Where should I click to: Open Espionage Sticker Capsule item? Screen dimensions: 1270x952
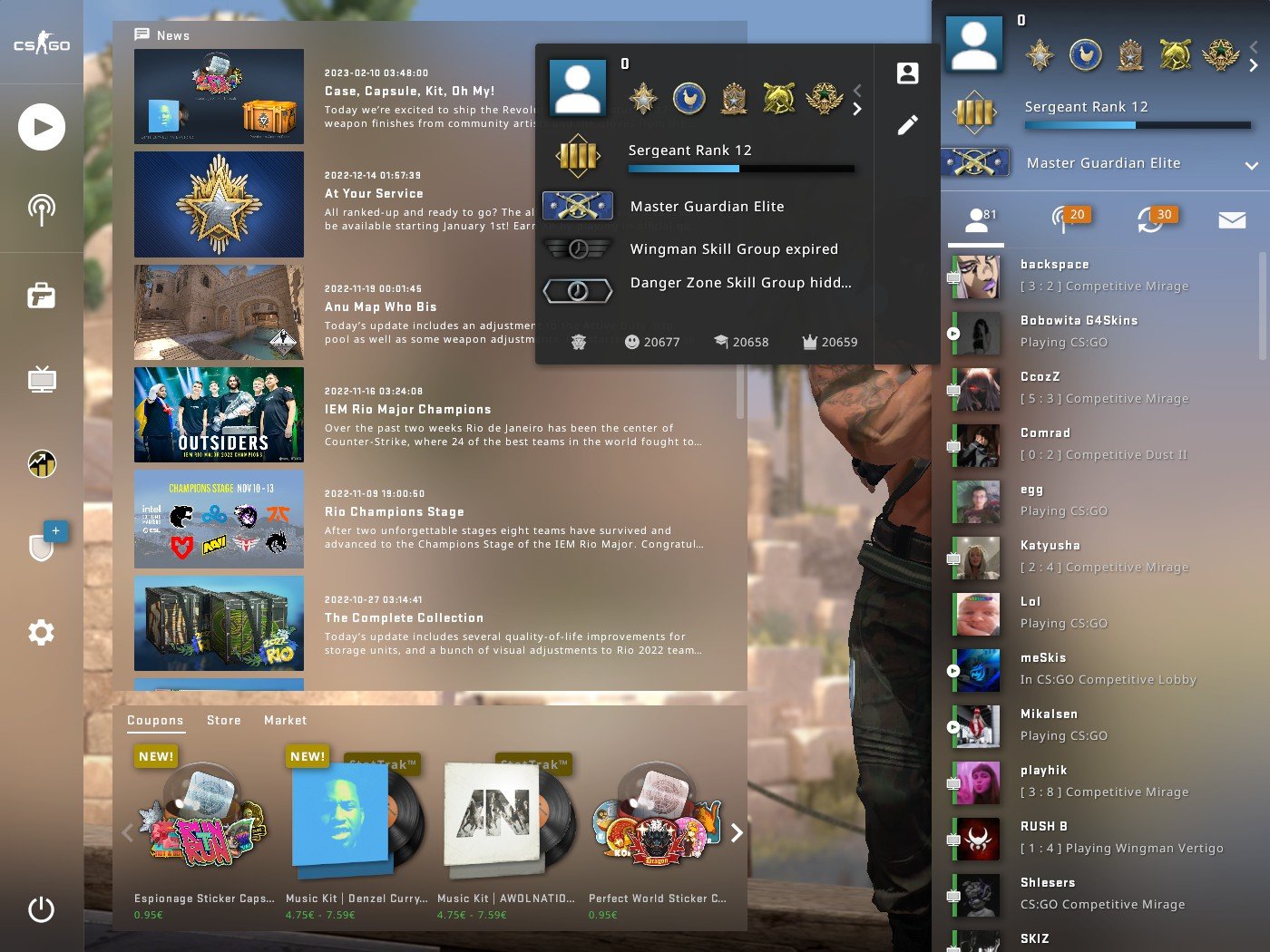[x=205, y=832]
